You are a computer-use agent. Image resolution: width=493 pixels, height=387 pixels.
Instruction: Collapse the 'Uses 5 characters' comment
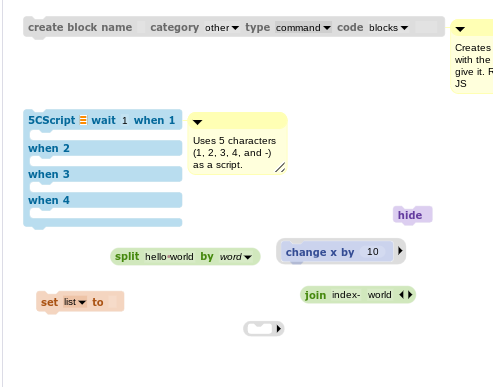[197, 122]
